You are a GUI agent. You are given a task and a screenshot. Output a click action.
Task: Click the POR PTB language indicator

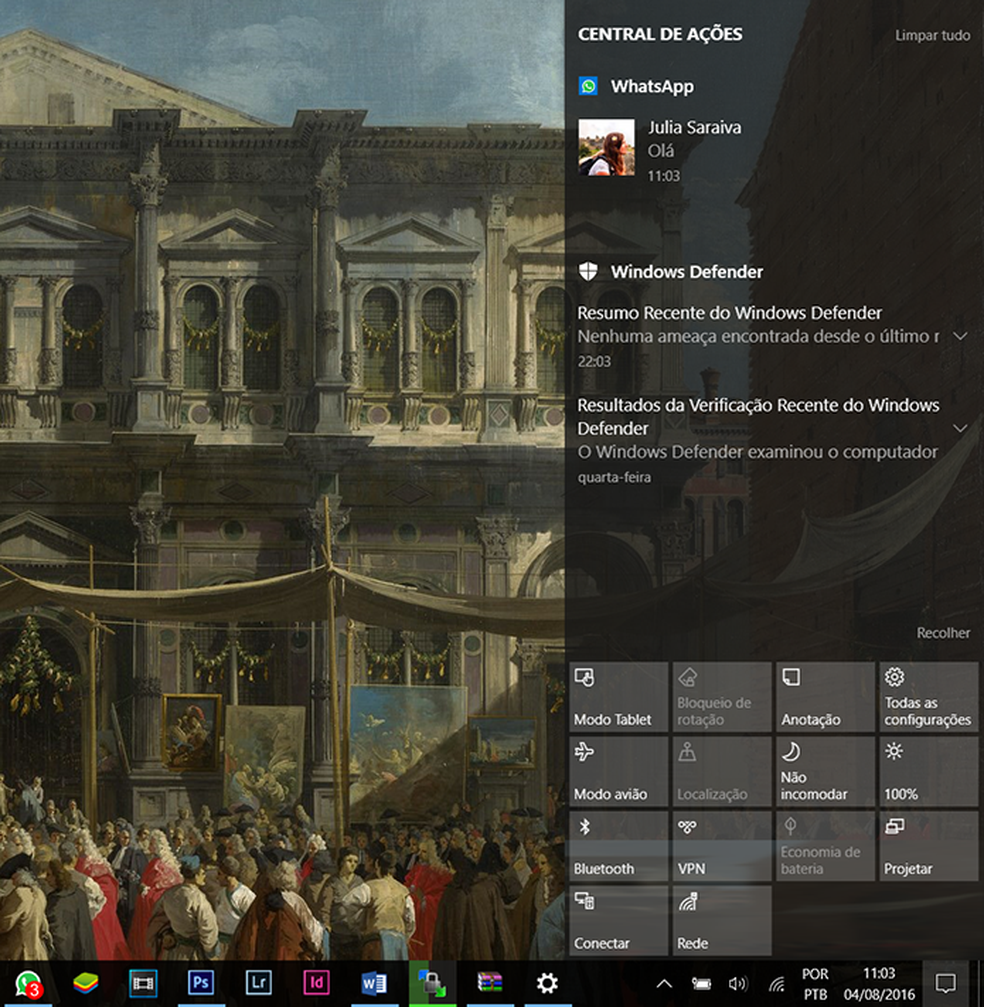(x=815, y=984)
